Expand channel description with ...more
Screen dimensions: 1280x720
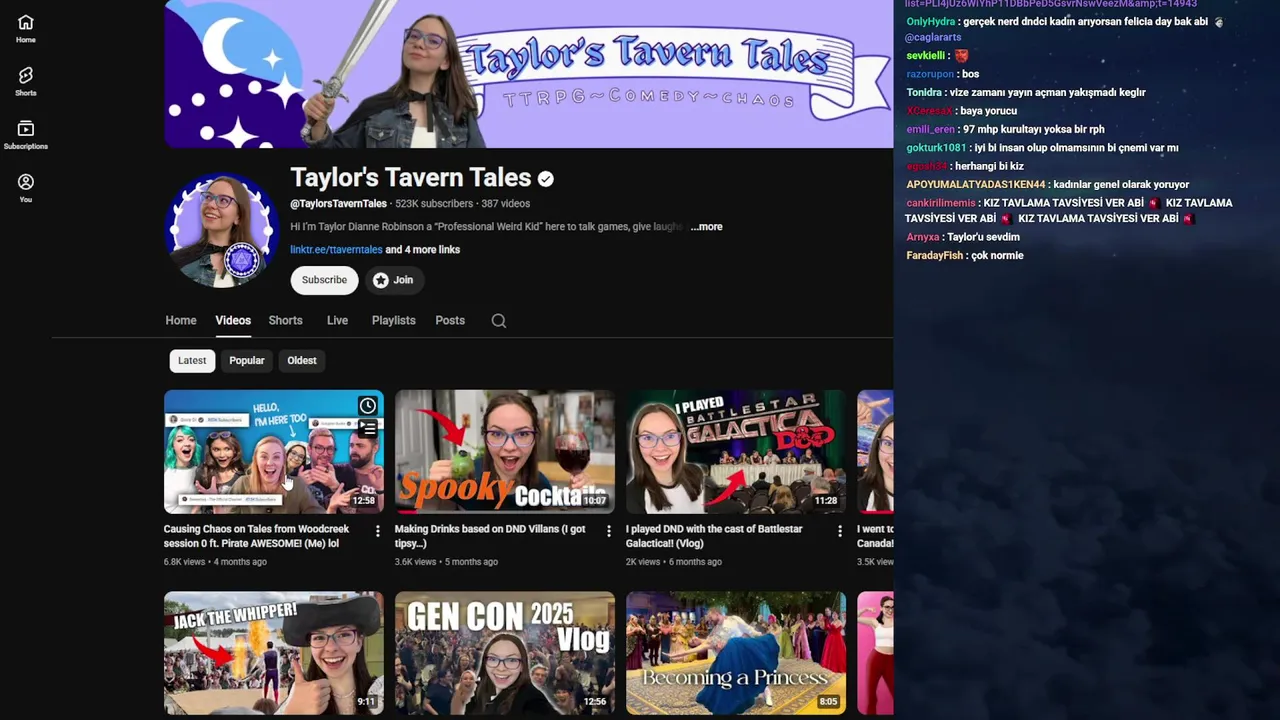coord(706,227)
